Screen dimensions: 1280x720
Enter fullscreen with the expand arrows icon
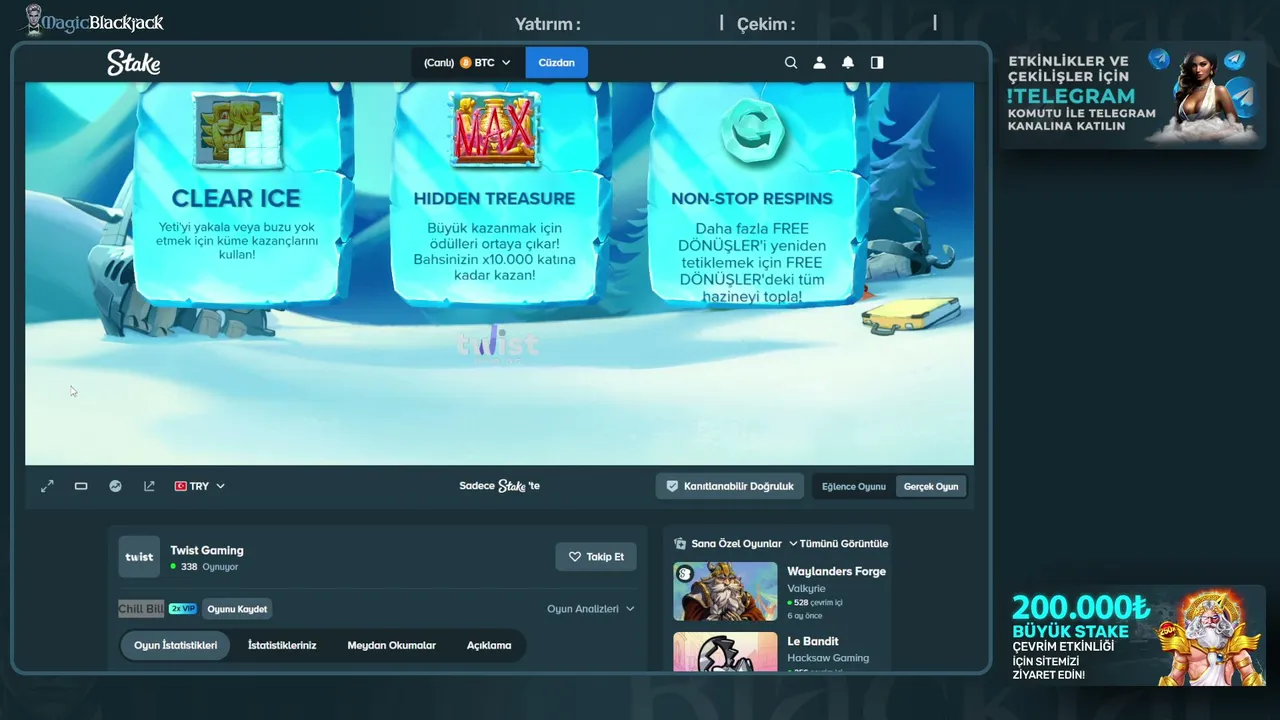[x=47, y=486]
